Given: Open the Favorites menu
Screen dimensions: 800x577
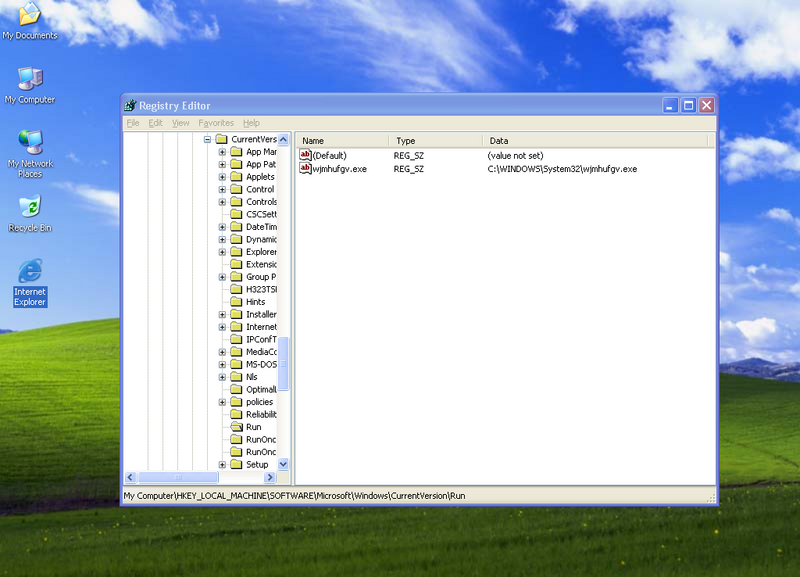Looking at the screenshot, I should (x=216, y=123).
